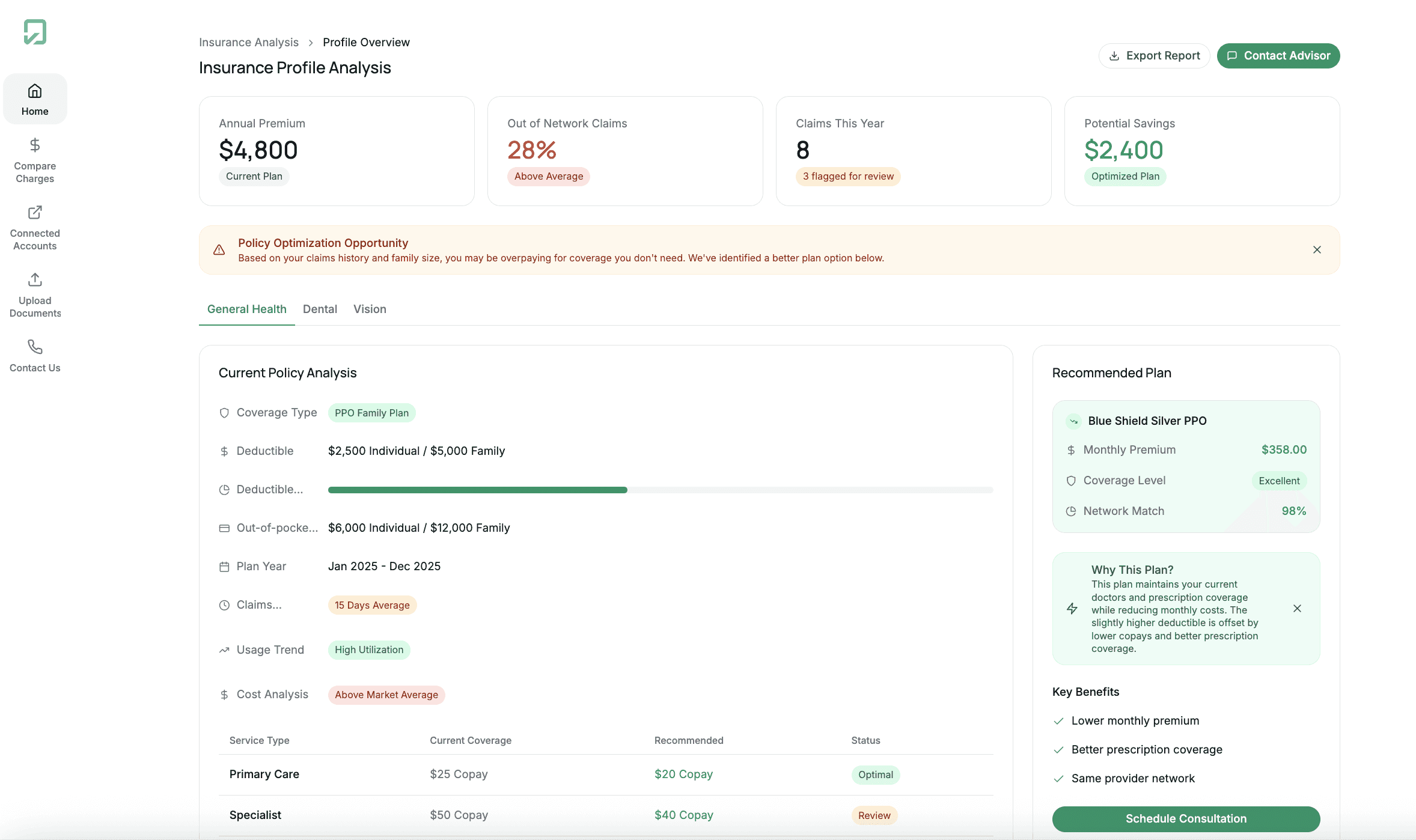
Task: Click the clock icon beside Claims
Action: pyautogui.click(x=224, y=605)
